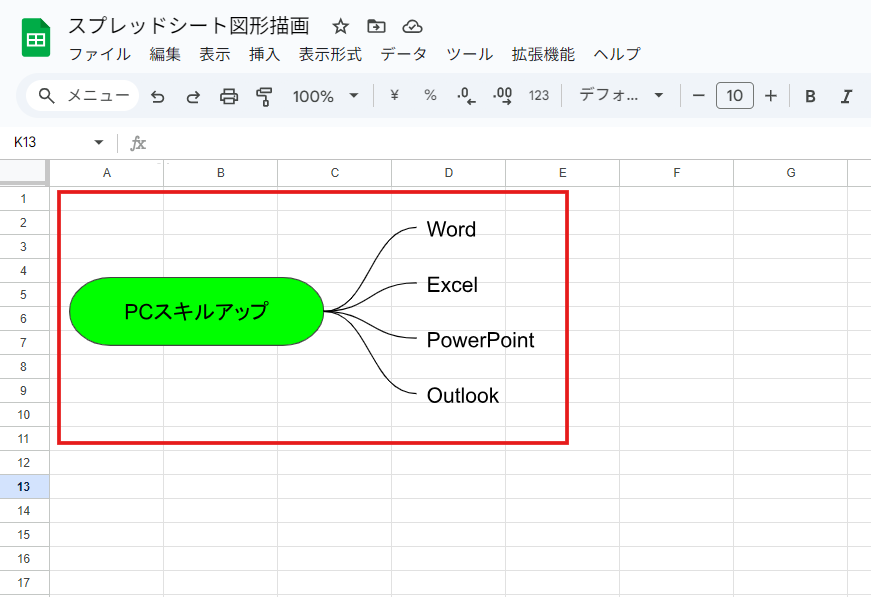Select row 1 header
Screen dimensions: 871x597
tap(24, 198)
